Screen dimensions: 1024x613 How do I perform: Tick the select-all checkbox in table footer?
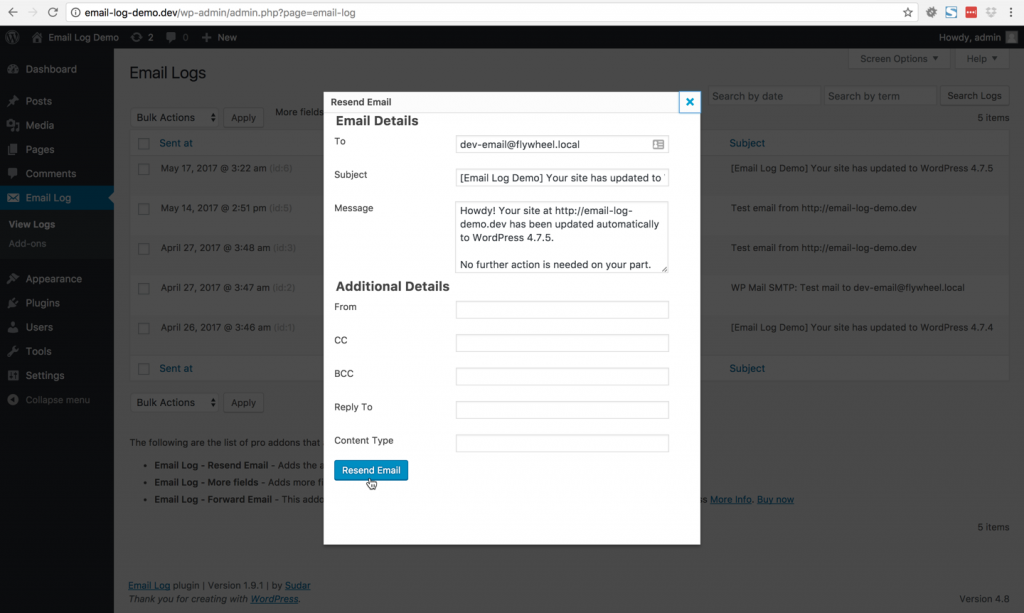tap(144, 369)
